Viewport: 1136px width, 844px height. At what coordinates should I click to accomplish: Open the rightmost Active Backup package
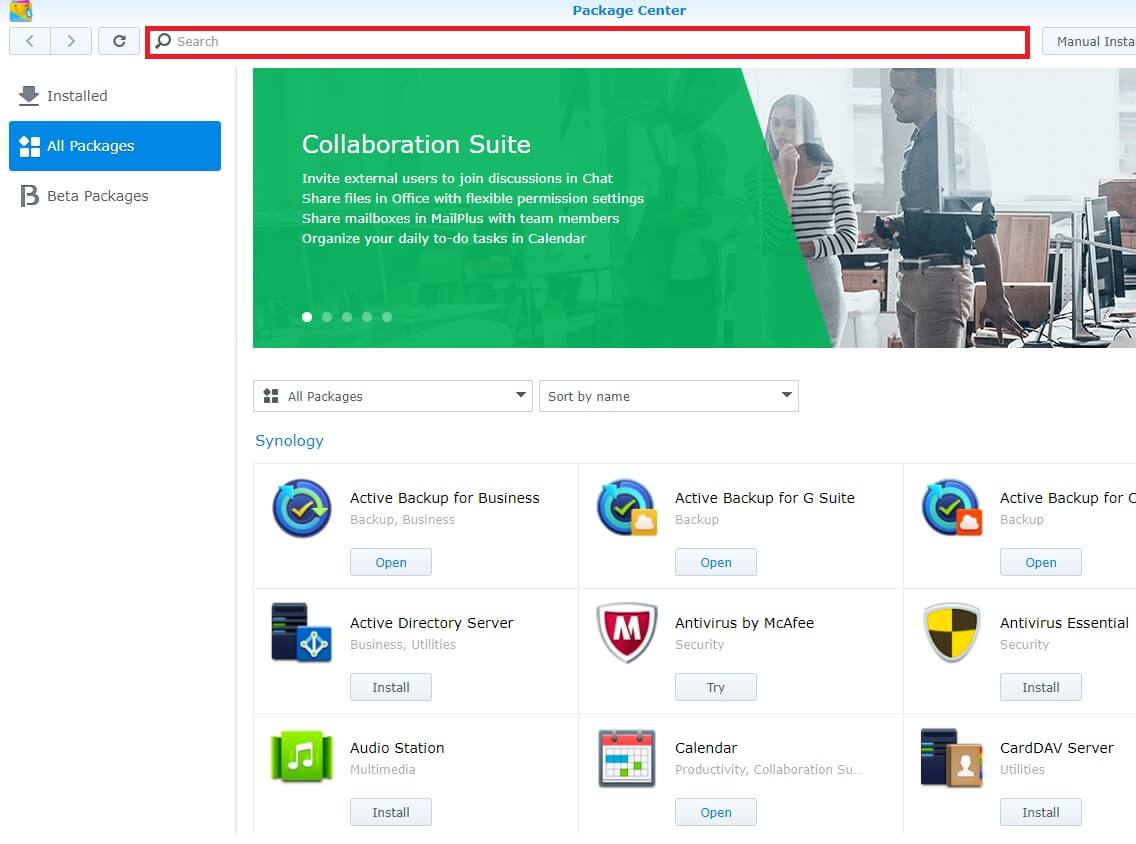point(1040,562)
